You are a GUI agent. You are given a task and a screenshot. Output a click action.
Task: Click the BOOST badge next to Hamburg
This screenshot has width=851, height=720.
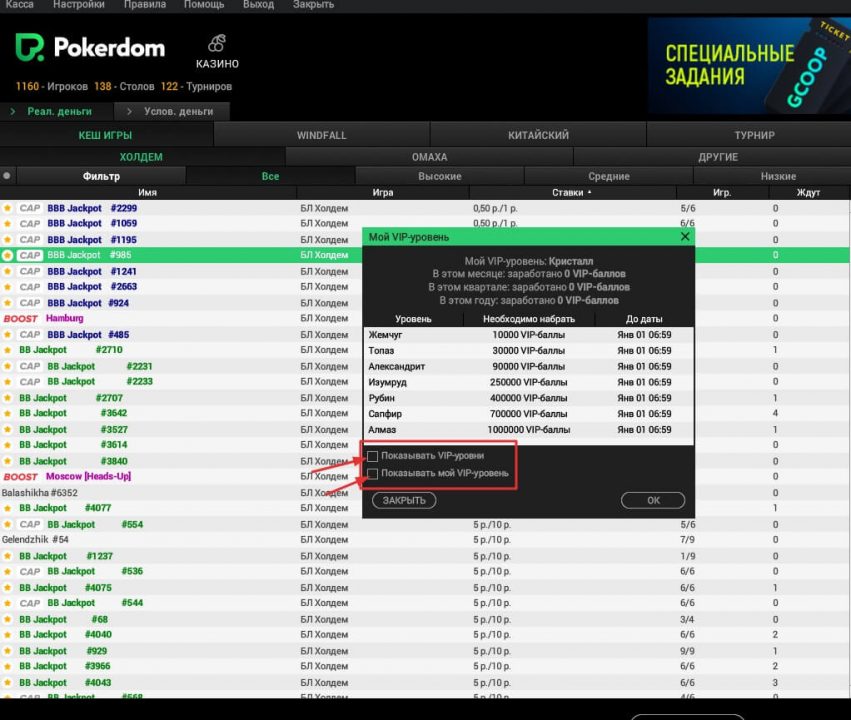coord(20,319)
